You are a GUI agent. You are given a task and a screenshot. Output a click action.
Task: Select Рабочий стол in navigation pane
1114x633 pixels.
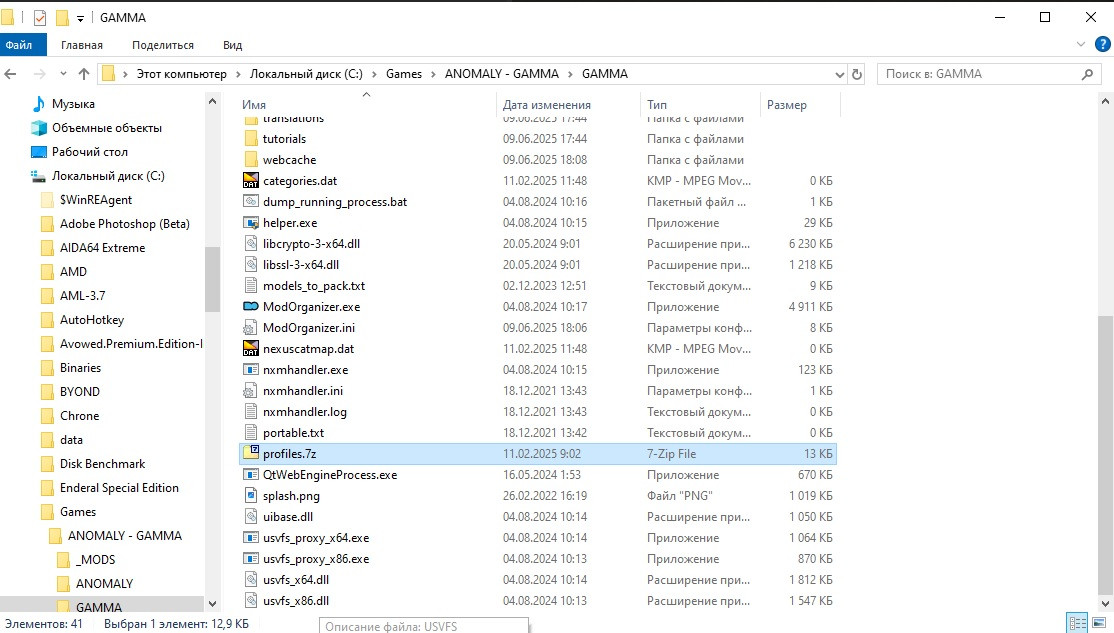tap(90, 152)
